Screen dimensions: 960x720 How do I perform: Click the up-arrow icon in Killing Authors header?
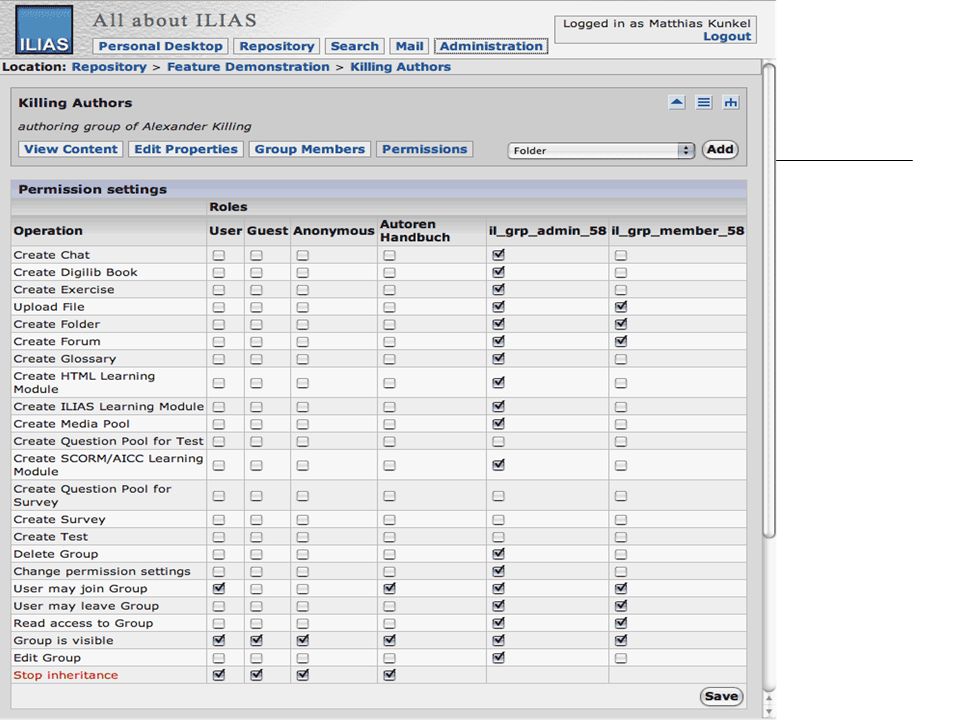(677, 102)
